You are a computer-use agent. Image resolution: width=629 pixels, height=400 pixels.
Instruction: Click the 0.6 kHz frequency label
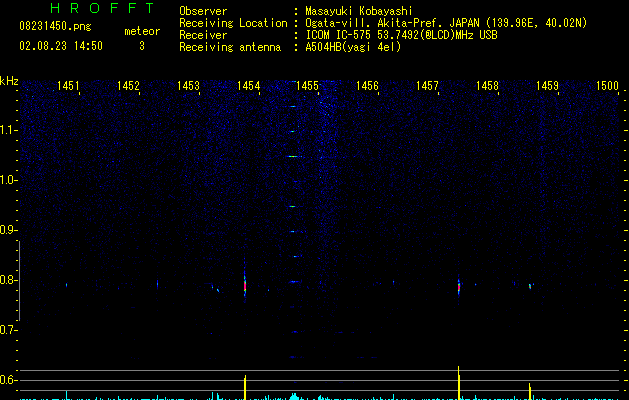coord(8,380)
